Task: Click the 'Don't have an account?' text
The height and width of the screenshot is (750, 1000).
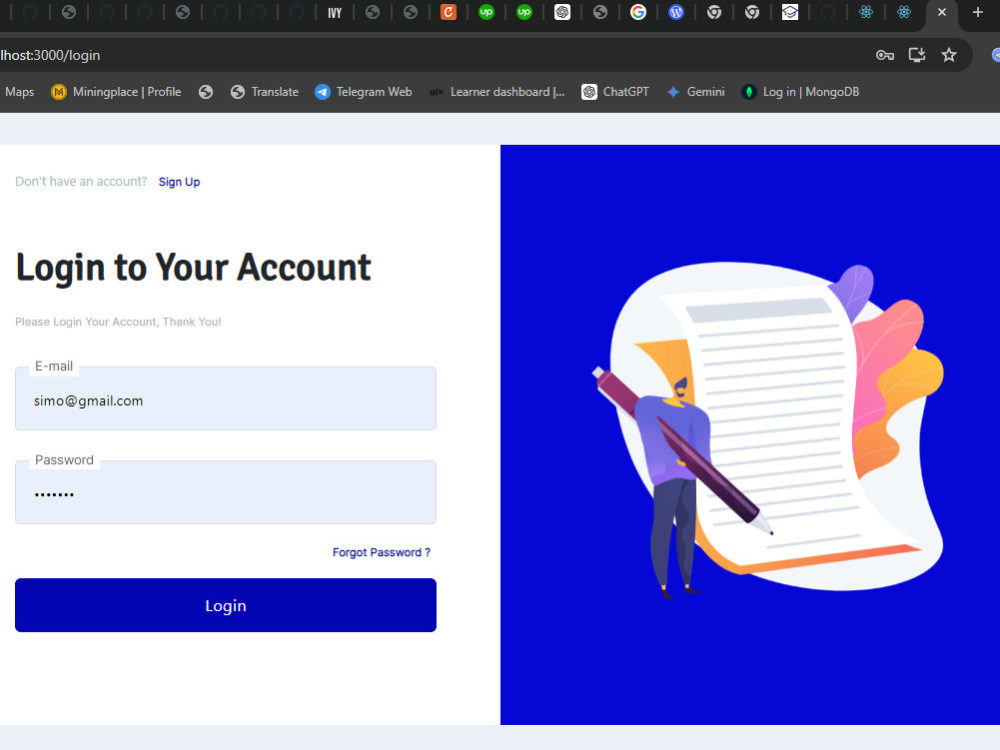Action: tap(81, 182)
